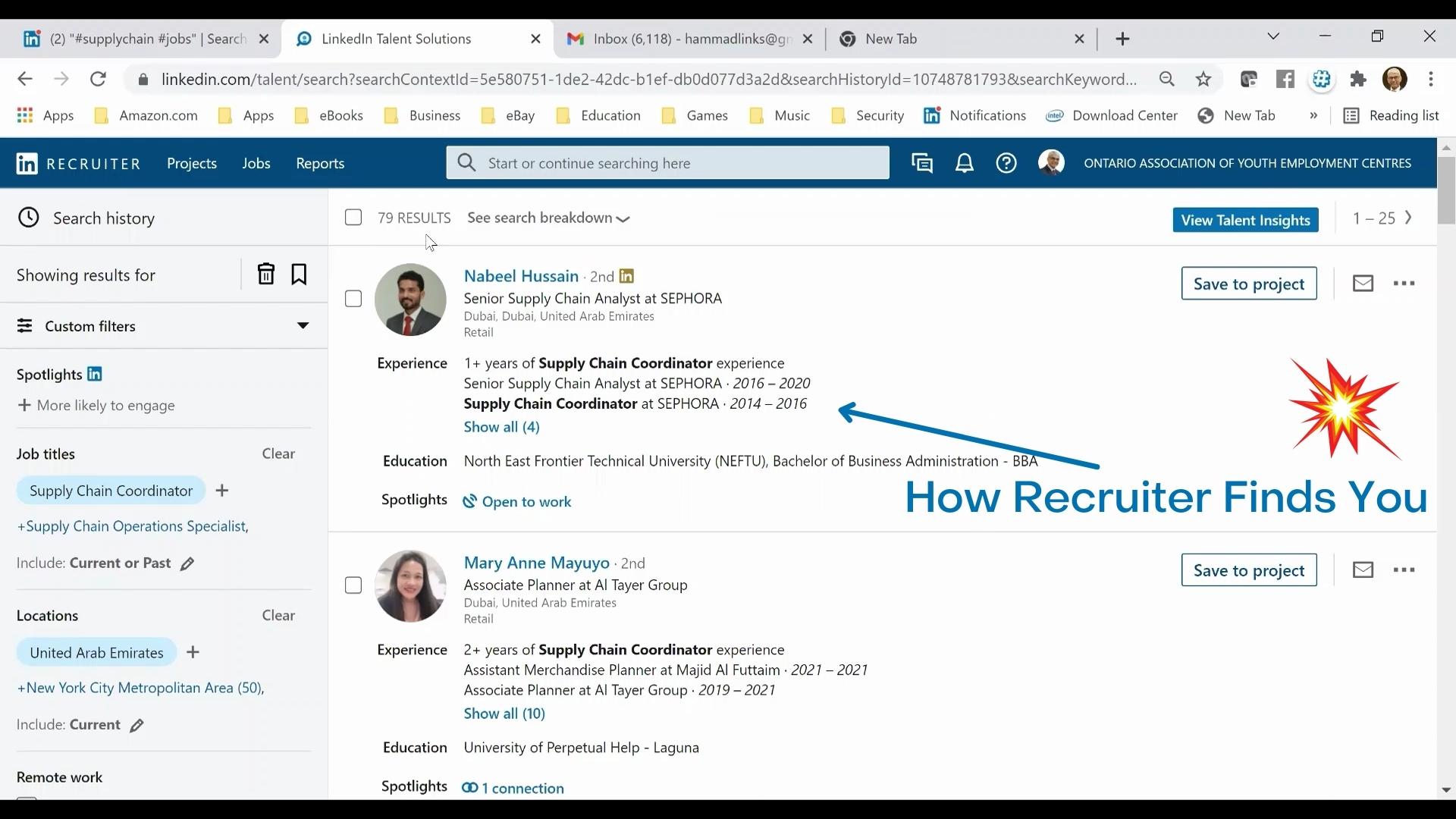Add suggested New York City Metropolitan Area

(x=140, y=688)
